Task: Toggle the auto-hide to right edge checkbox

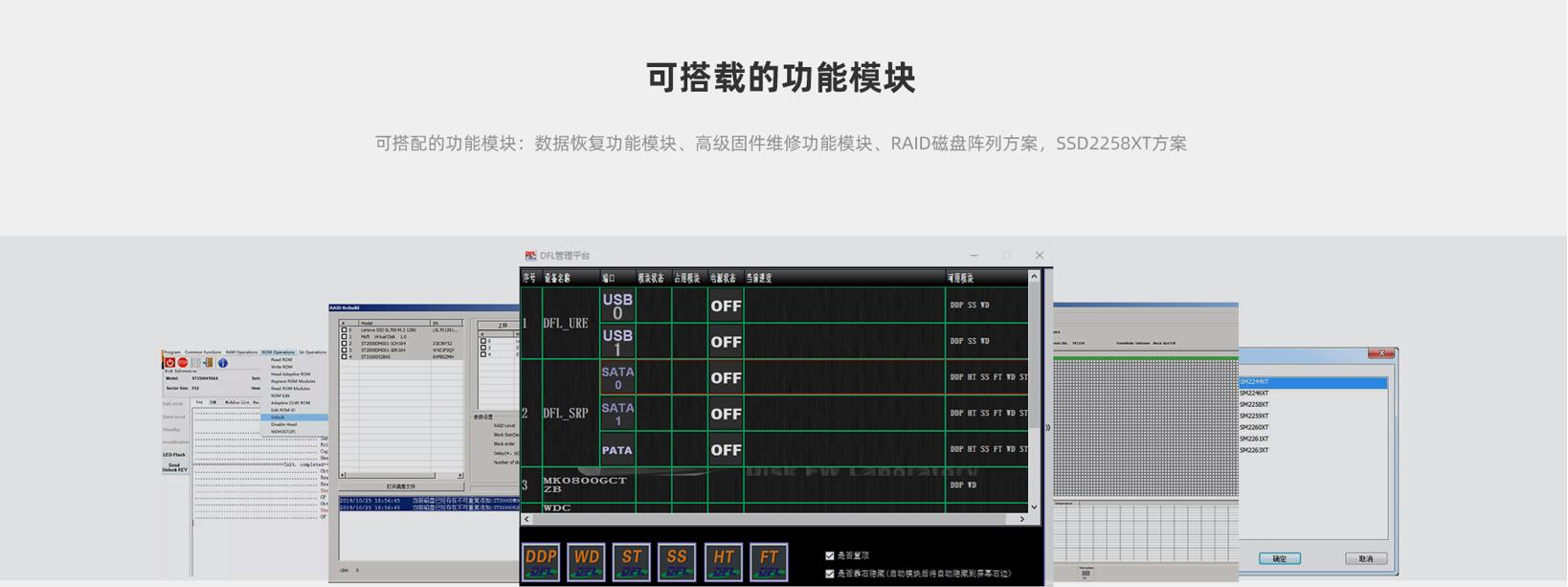Action: (x=830, y=574)
